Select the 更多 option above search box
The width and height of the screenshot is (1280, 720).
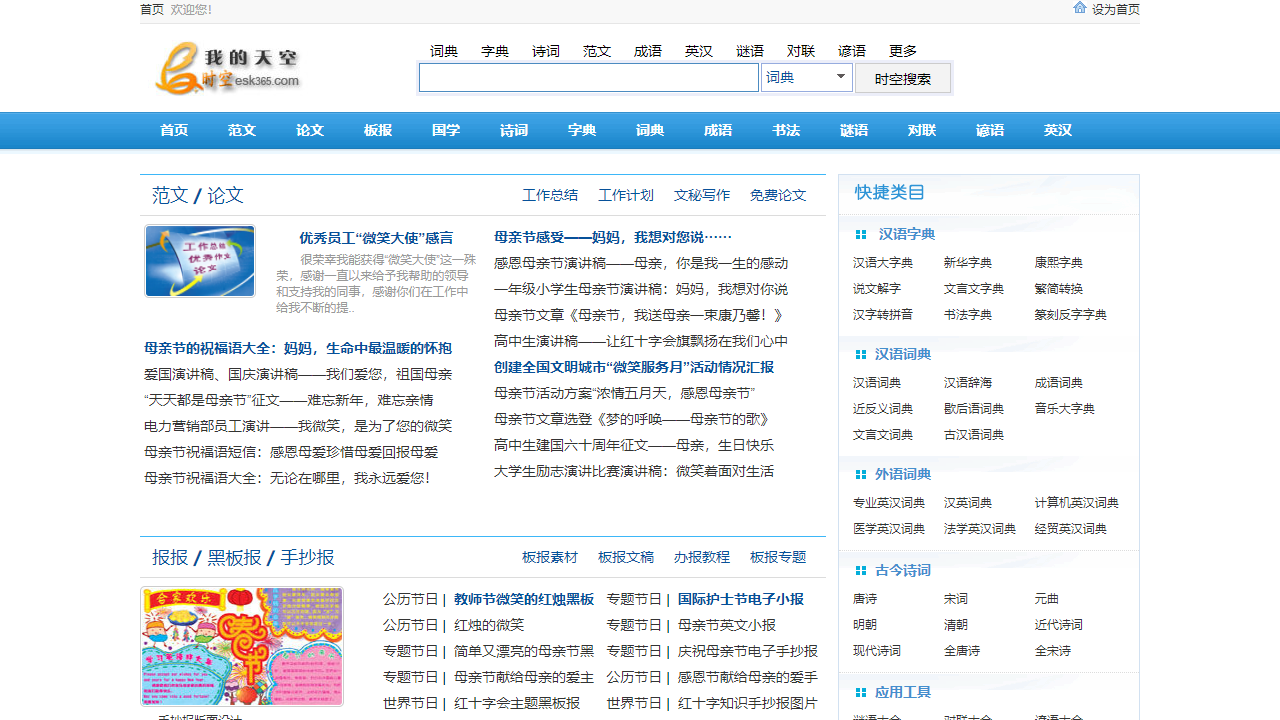click(902, 51)
